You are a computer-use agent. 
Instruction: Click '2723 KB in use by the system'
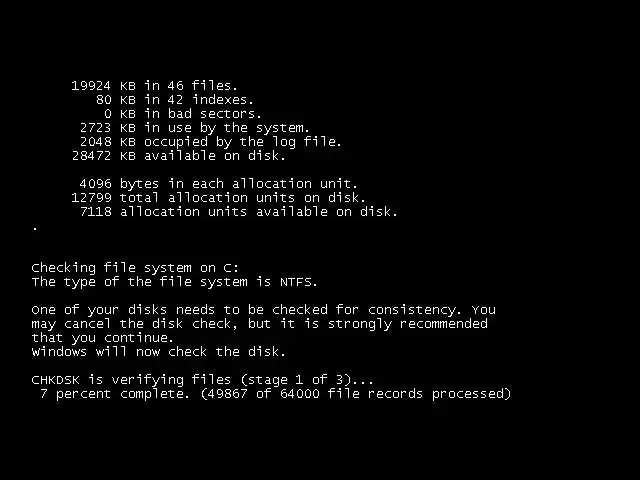pyautogui.click(x=195, y=128)
